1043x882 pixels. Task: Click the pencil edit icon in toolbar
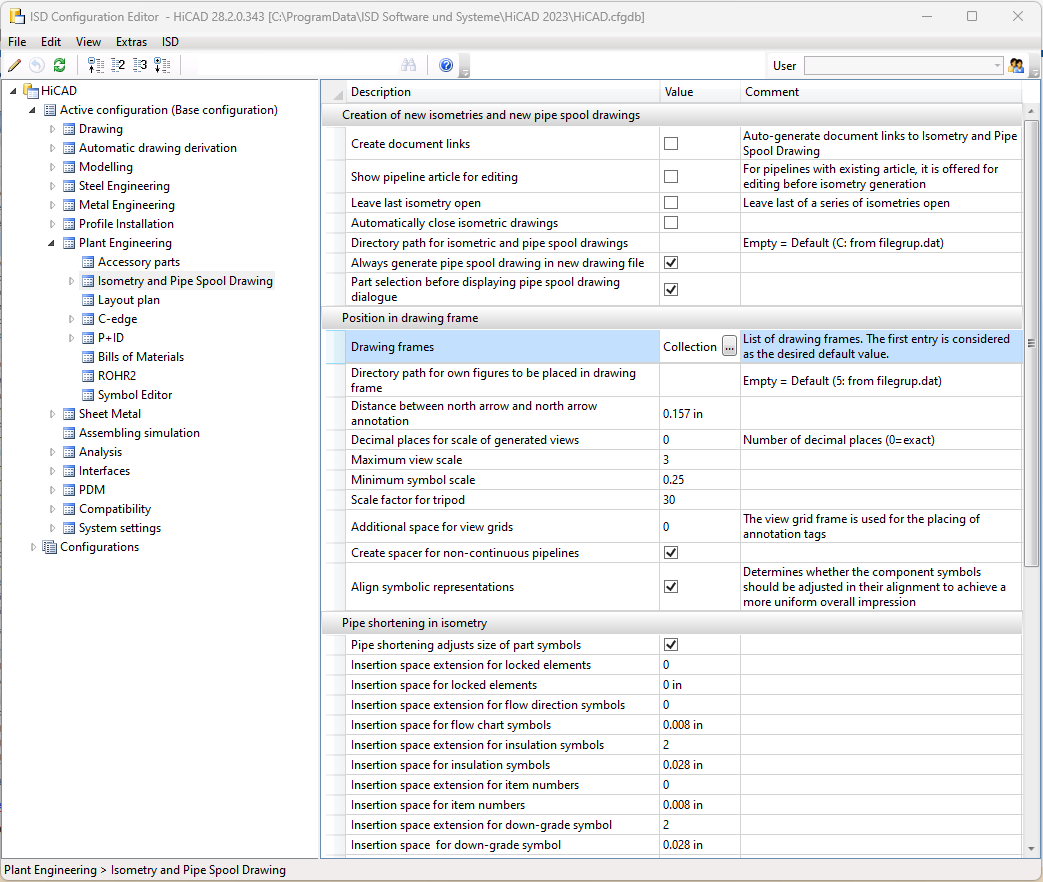point(14,65)
